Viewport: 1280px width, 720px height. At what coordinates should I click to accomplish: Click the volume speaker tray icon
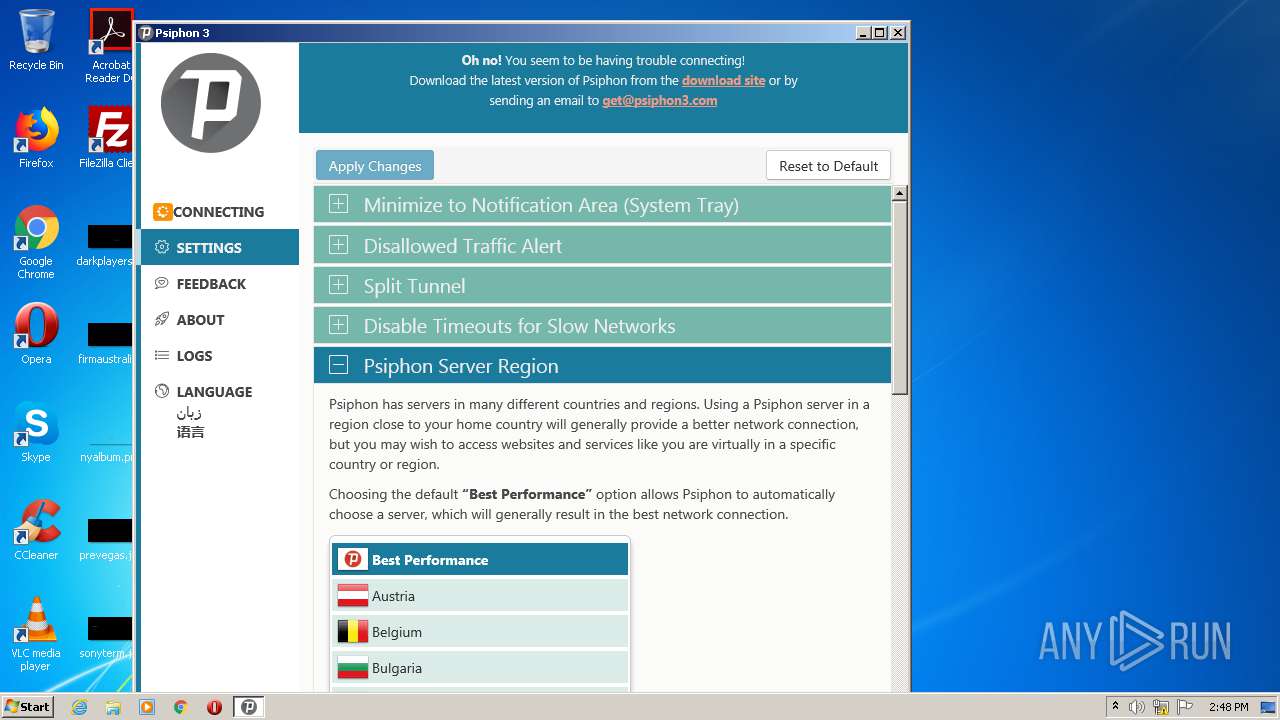coord(1137,707)
